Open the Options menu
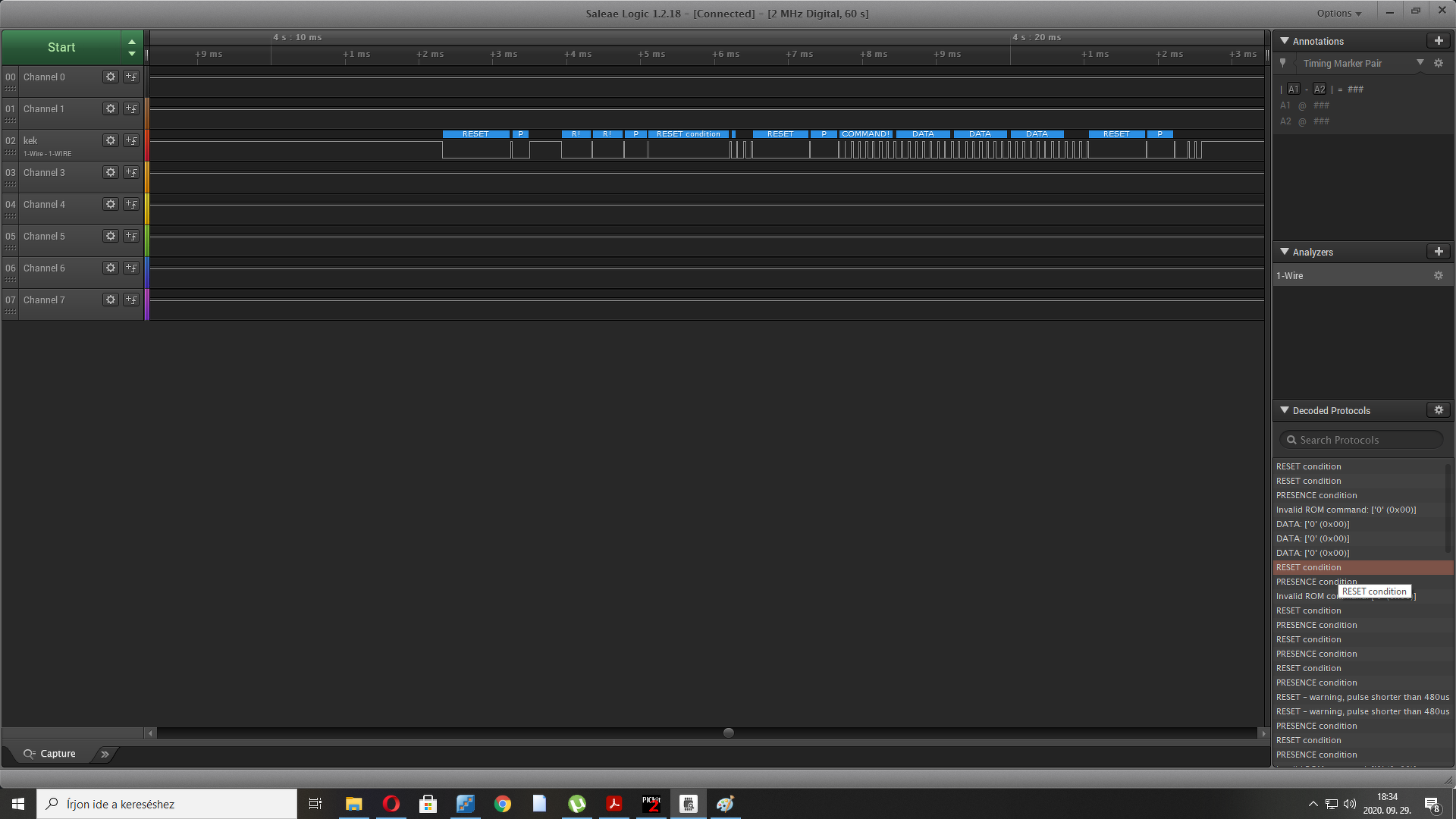1456x819 pixels. pyautogui.click(x=1338, y=13)
